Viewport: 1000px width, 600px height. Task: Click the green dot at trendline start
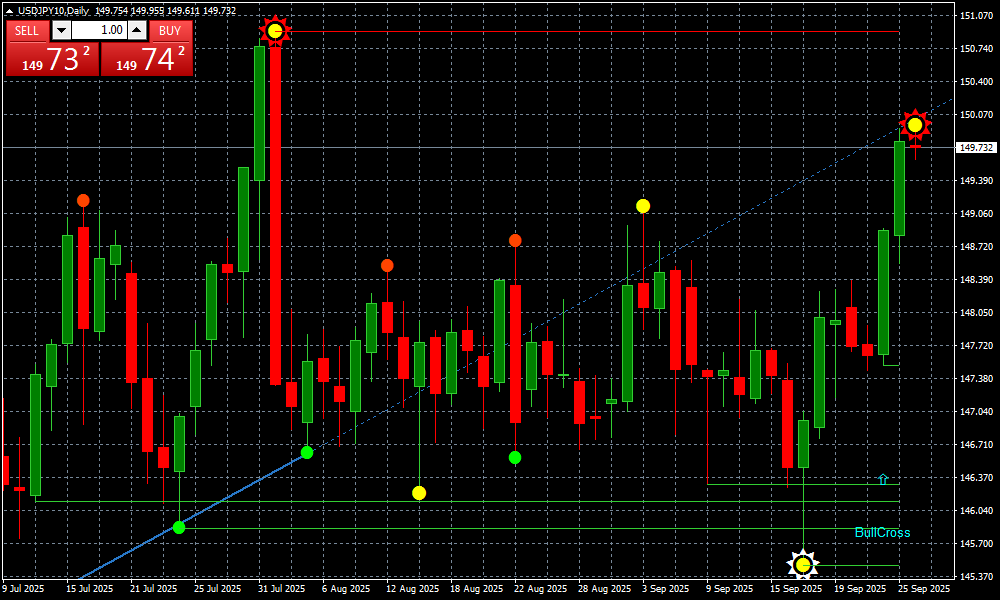coord(179,527)
